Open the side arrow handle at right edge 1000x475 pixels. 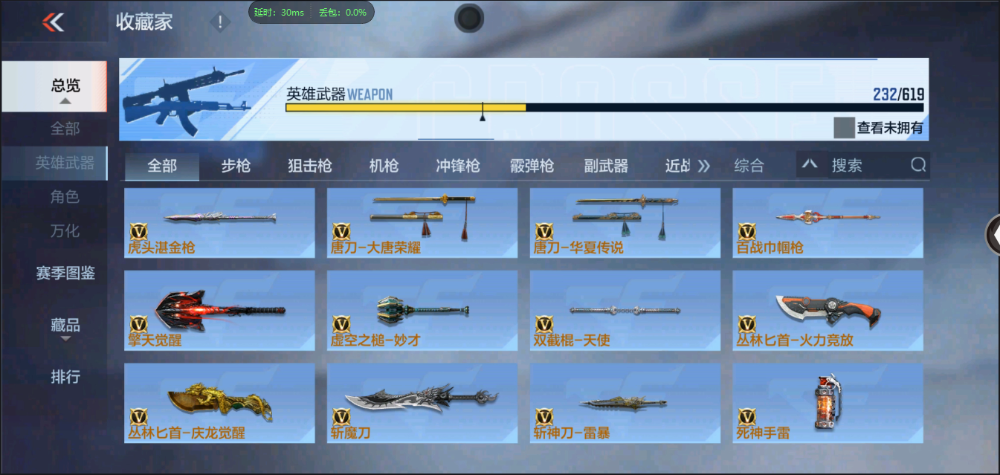pyautogui.click(x=994, y=235)
